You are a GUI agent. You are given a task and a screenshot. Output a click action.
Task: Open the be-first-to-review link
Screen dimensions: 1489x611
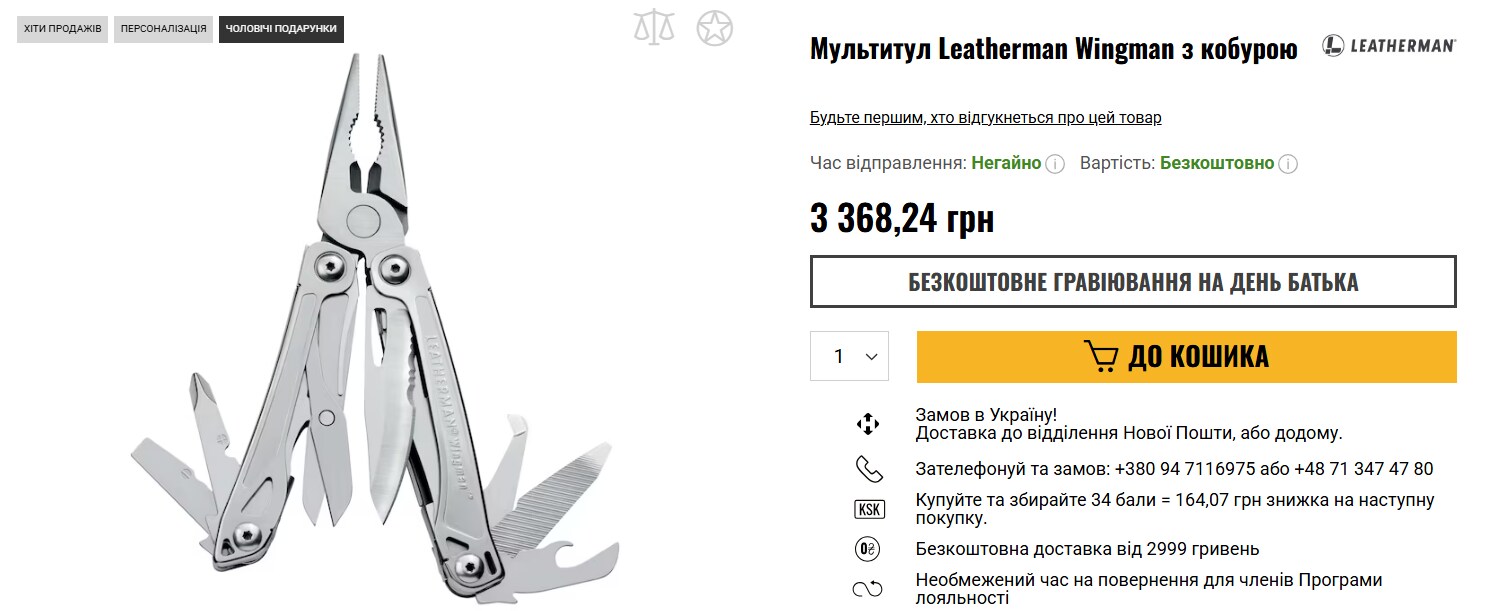pyautogui.click(x=985, y=118)
